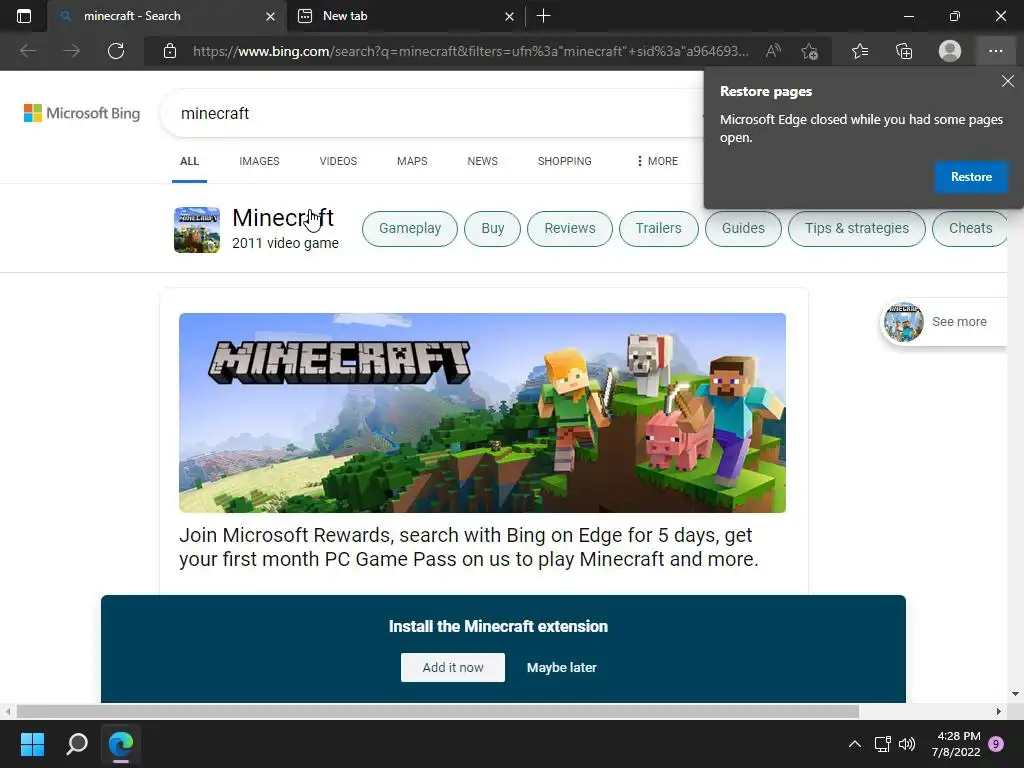Switch to the minecraft - Search tab
The height and width of the screenshot is (768, 1024).
coord(167,16)
